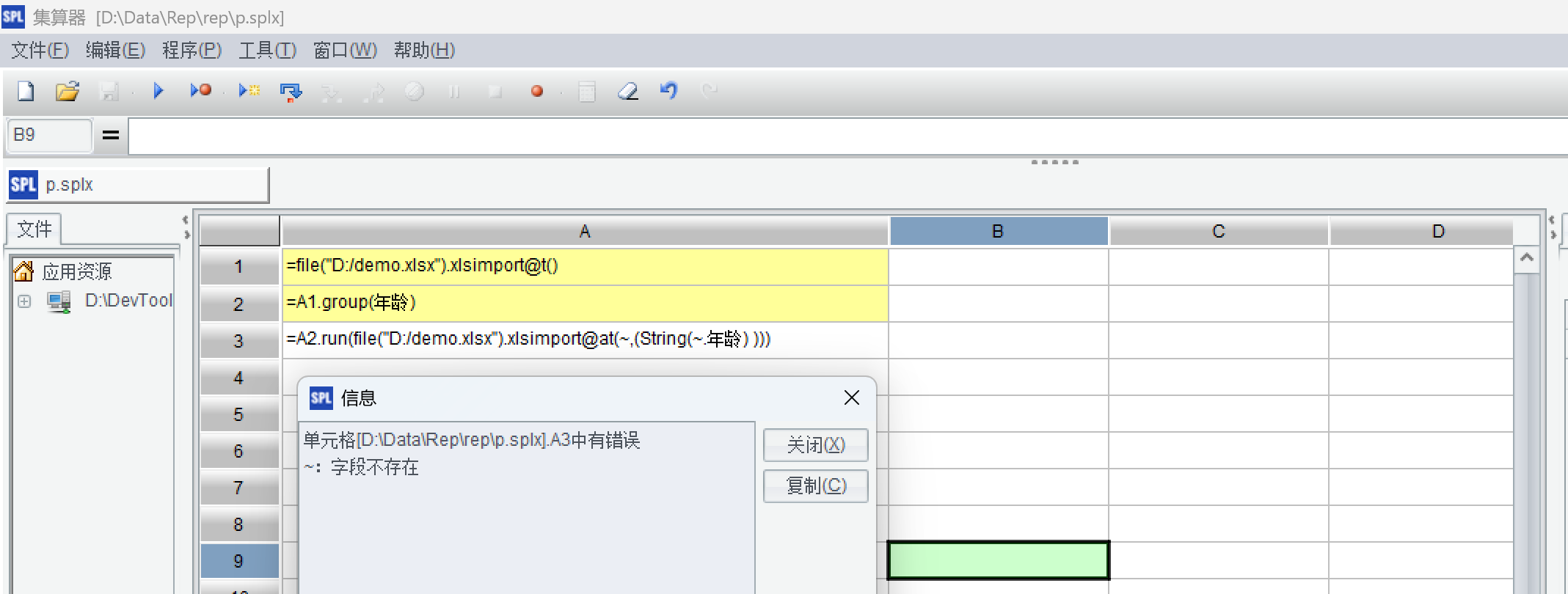Open the 程序(P) menu

(x=192, y=50)
